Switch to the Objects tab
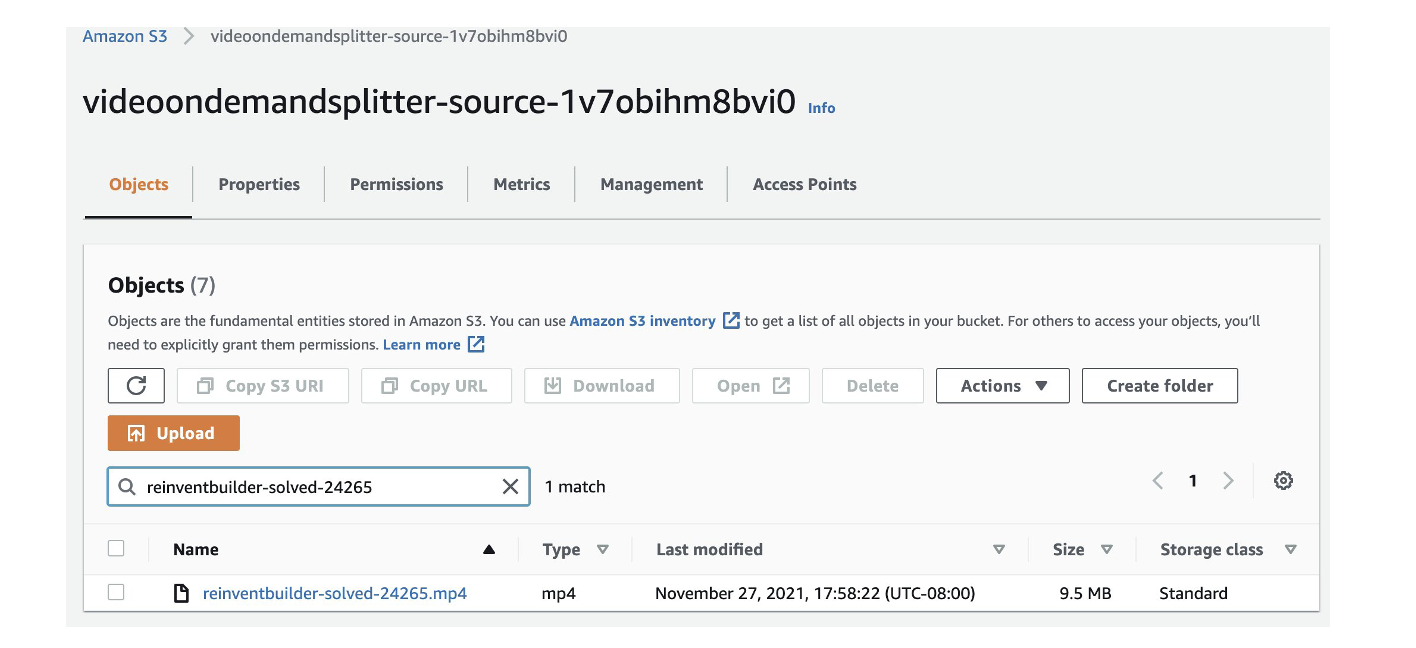The height and width of the screenshot is (648, 1416). coord(139,184)
